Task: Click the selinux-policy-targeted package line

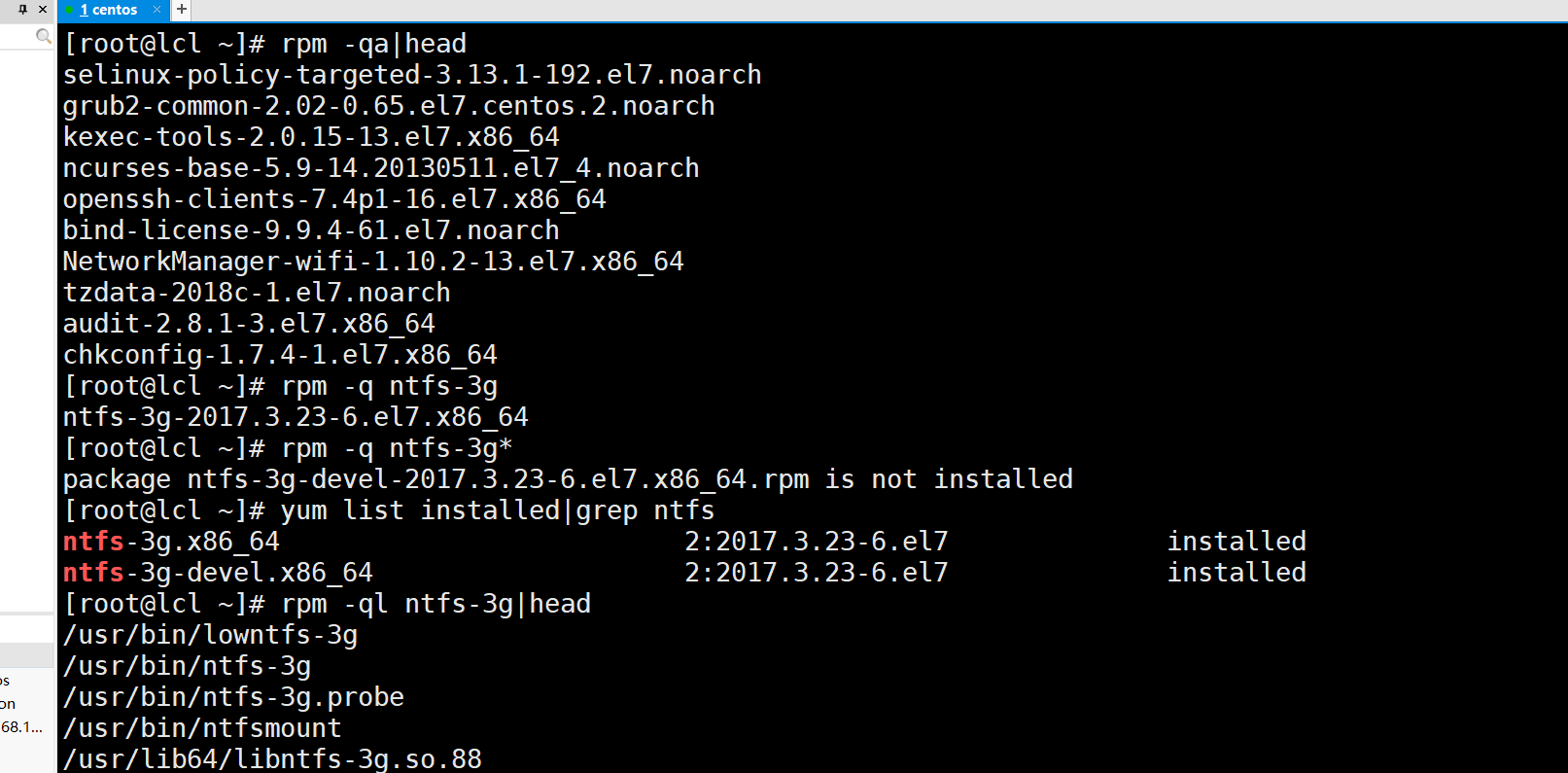Action: [x=412, y=75]
